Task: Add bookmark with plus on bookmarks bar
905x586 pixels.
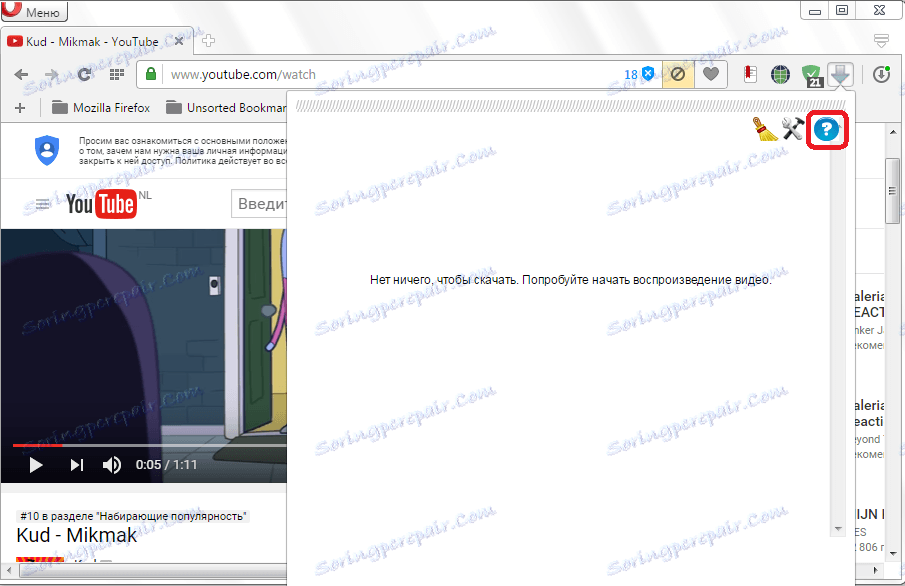Action: click(x=20, y=108)
